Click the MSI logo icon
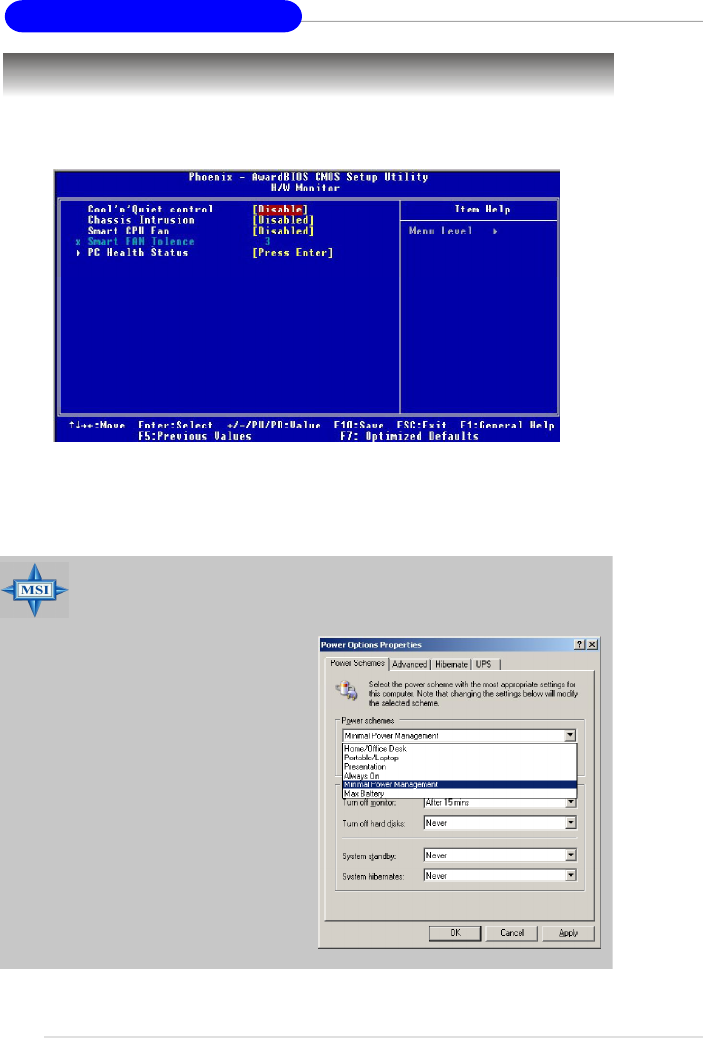703x1038 pixels. pyautogui.click(x=34, y=590)
